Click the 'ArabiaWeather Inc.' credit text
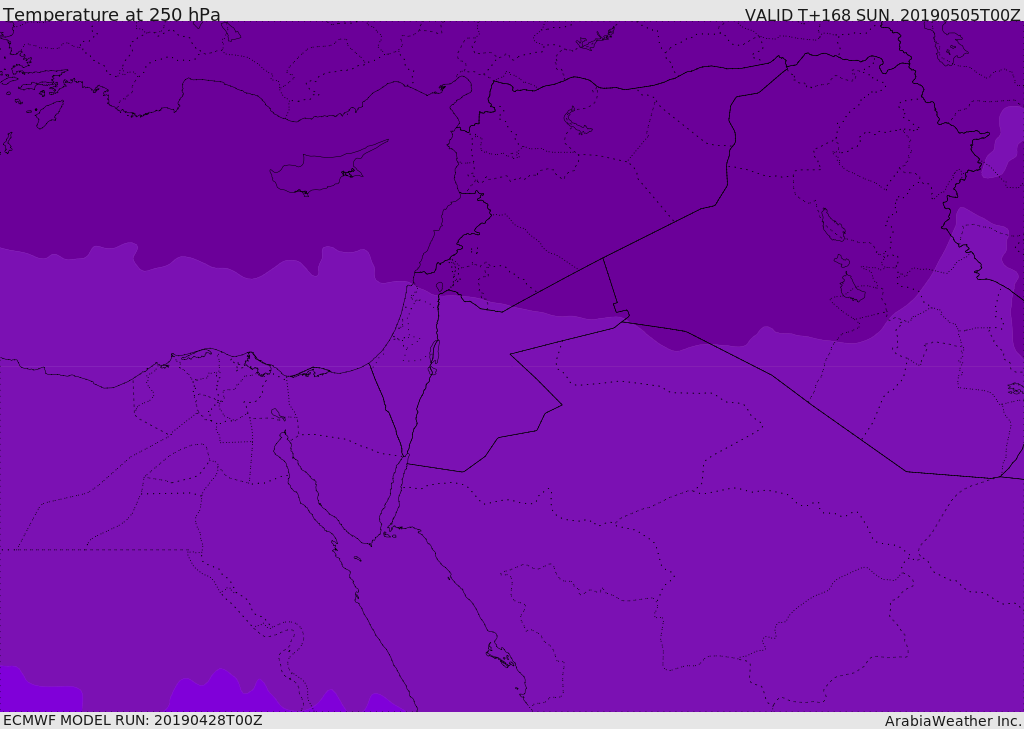The image size is (1024, 729). [954, 721]
